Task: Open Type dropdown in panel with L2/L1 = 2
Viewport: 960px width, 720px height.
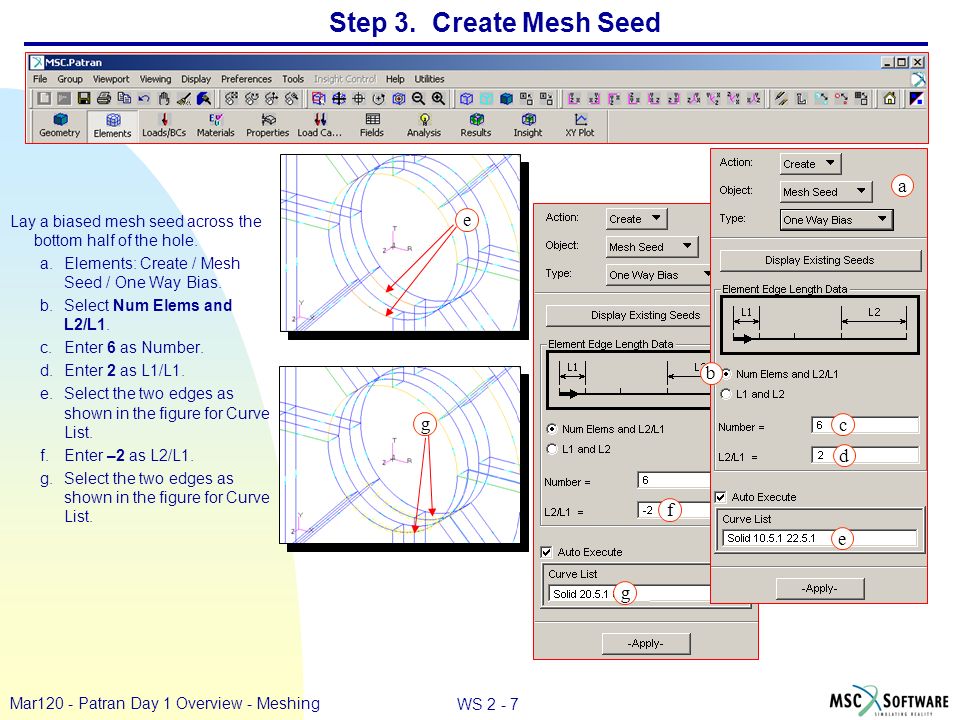Action: [837, 220]
